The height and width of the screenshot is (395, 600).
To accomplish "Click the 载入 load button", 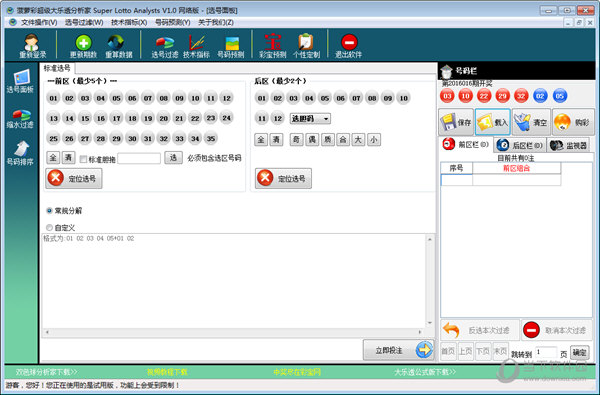I will click(x=493, y=122).
